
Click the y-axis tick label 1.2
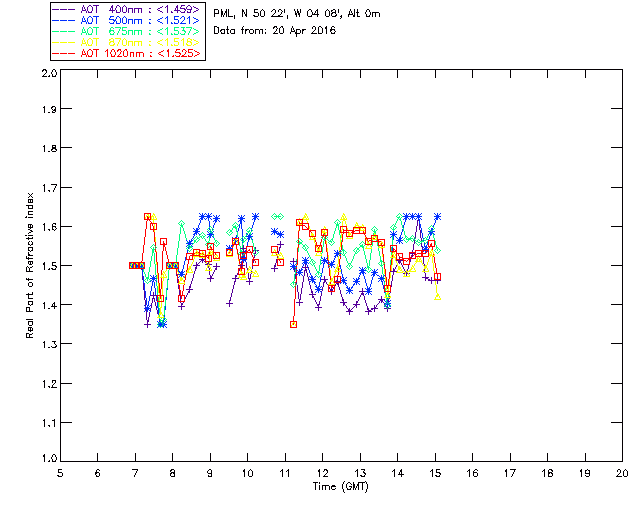(x=49, y=384)
